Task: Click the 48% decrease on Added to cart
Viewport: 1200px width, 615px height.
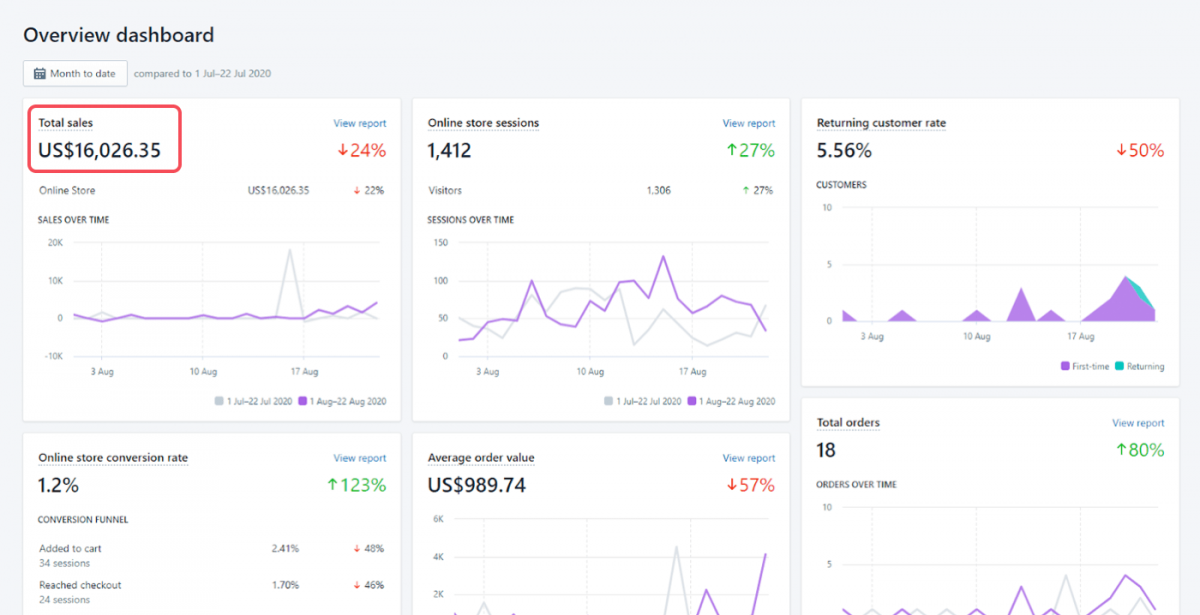Action: pos(368,548)
